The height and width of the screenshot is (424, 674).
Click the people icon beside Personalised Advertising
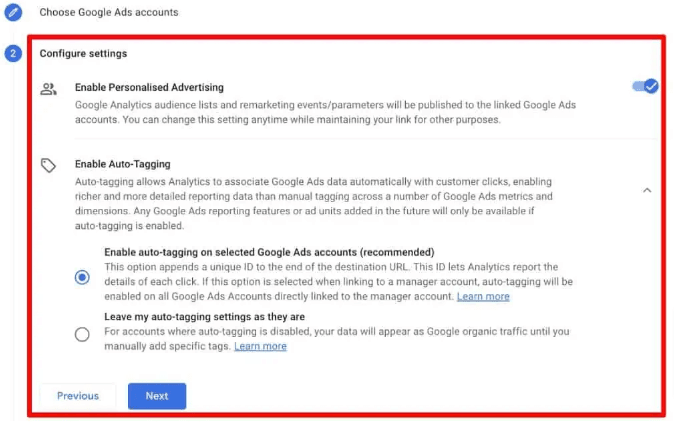(48, 88)
